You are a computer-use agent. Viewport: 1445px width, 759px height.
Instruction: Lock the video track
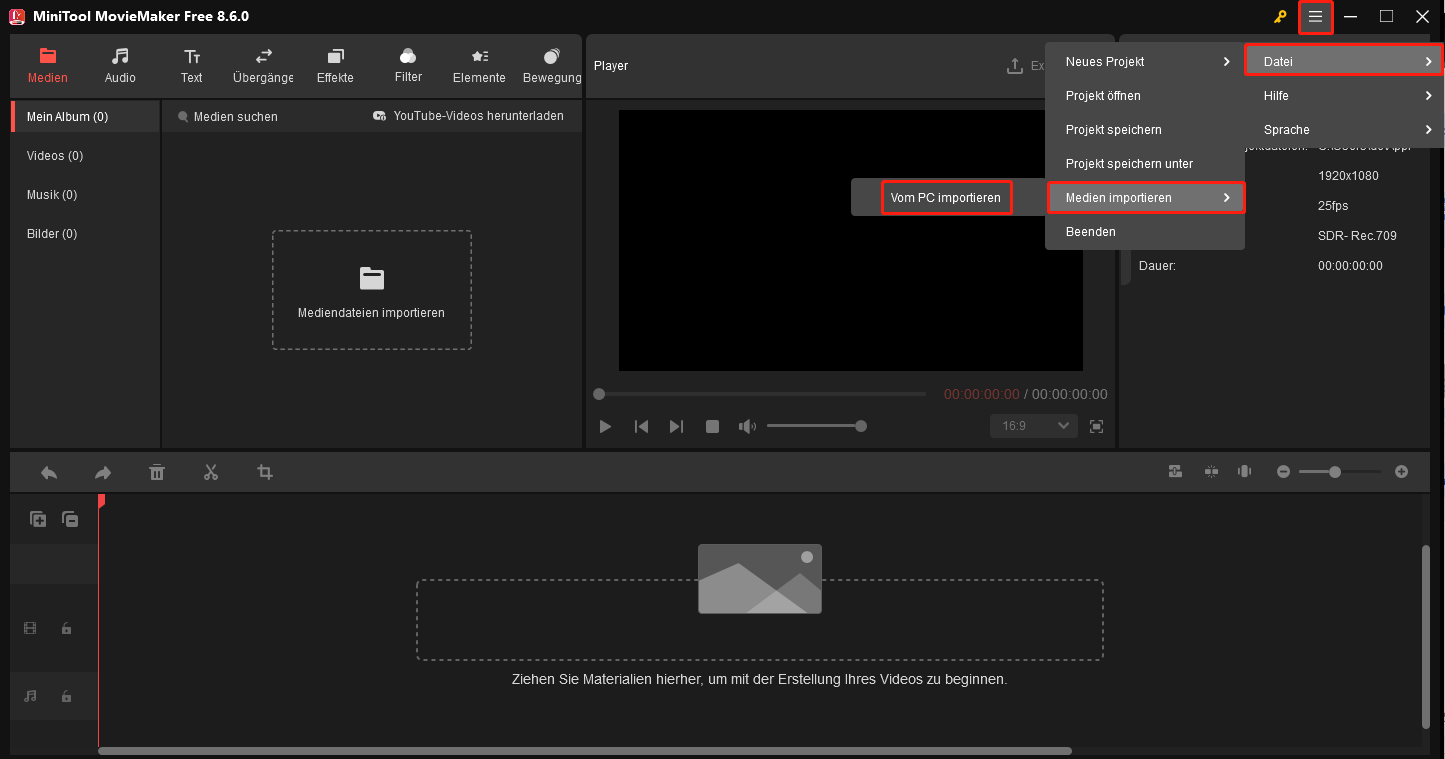[66, 628]
